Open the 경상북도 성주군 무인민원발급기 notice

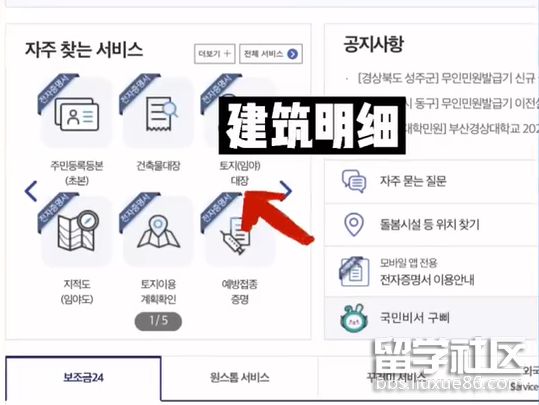tap(447, 78)
